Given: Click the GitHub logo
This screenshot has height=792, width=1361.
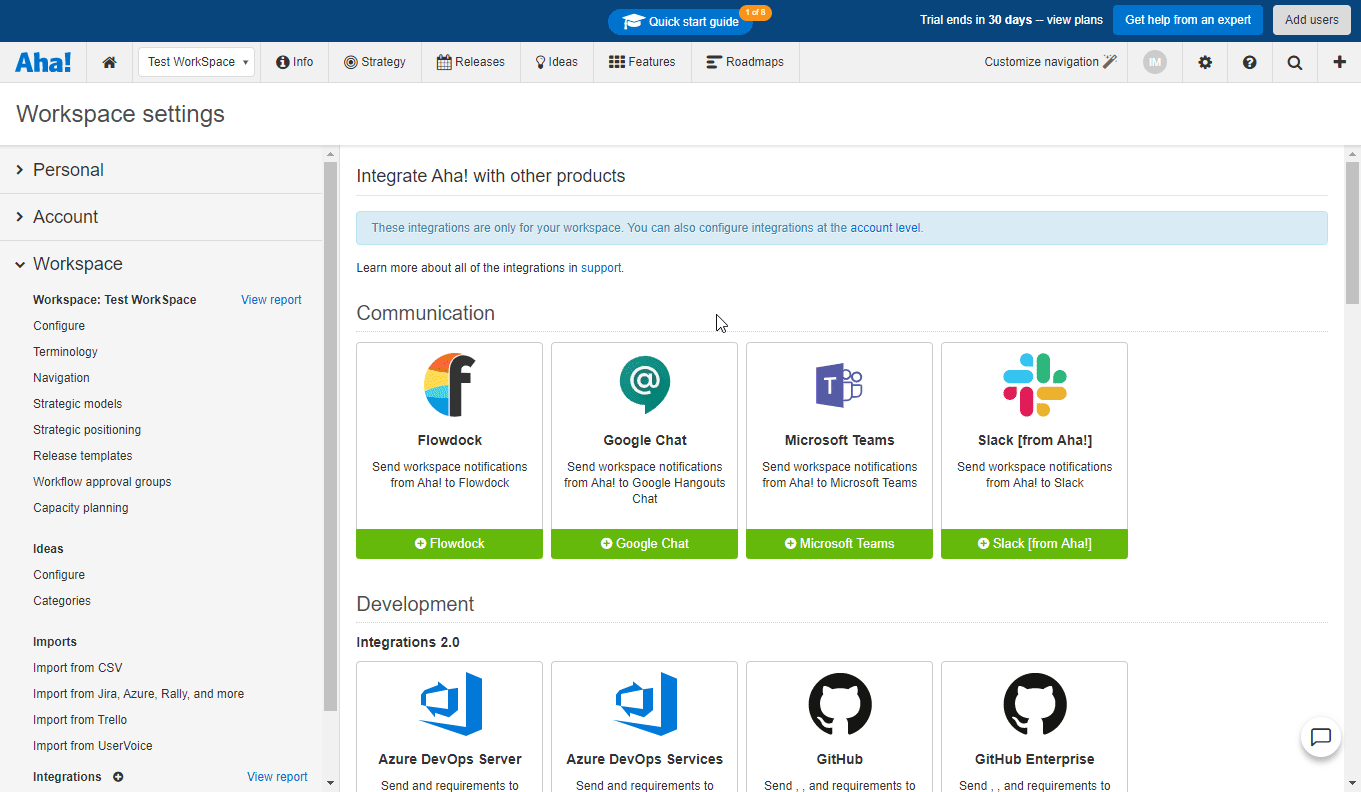Looking at the screenshot, I should [x=840, y=704].
